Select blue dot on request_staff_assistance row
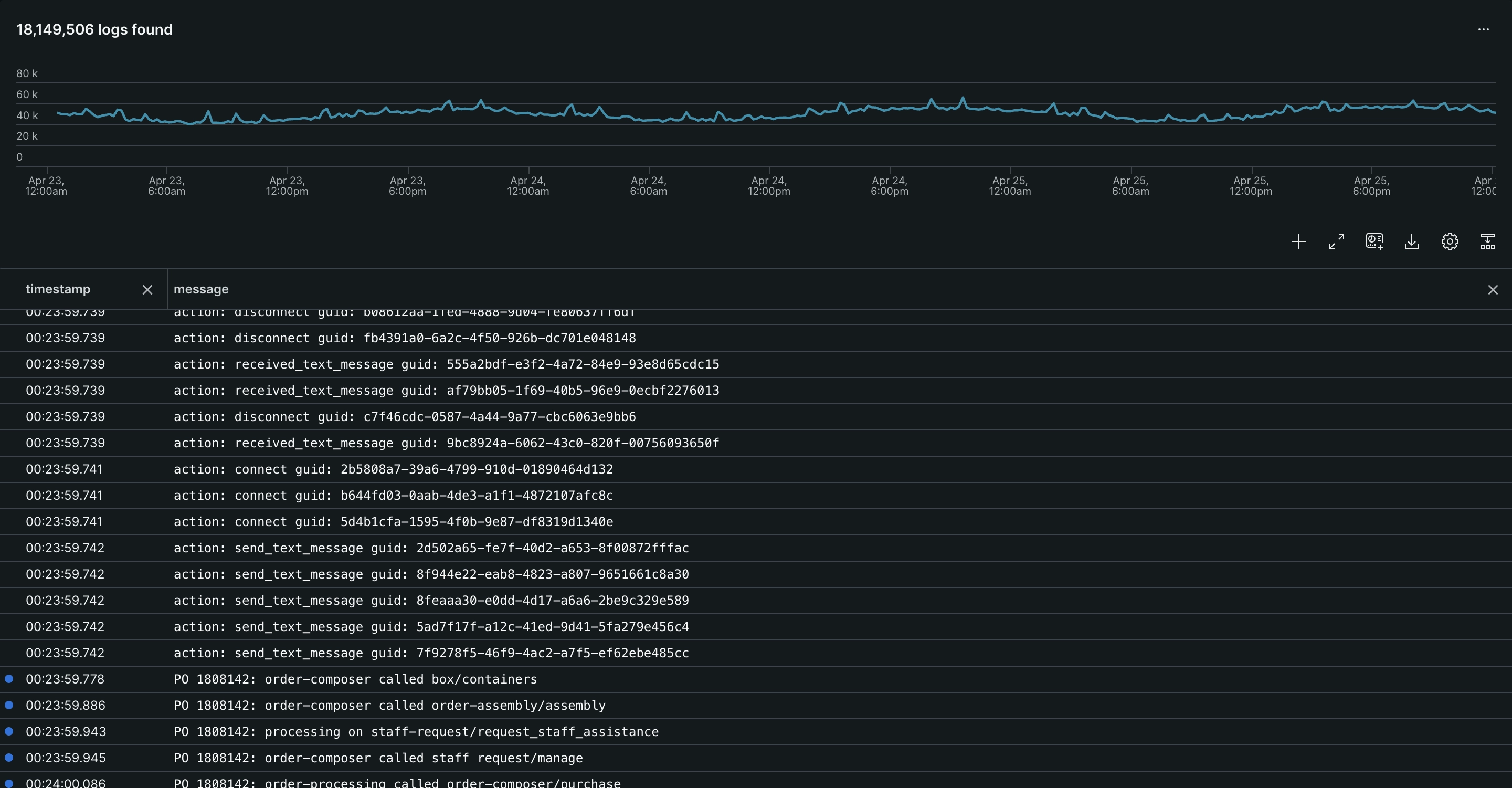Image resolution: width=1512 pixels, height=788 pixels. pyautogui.click(x=9, y=732)
